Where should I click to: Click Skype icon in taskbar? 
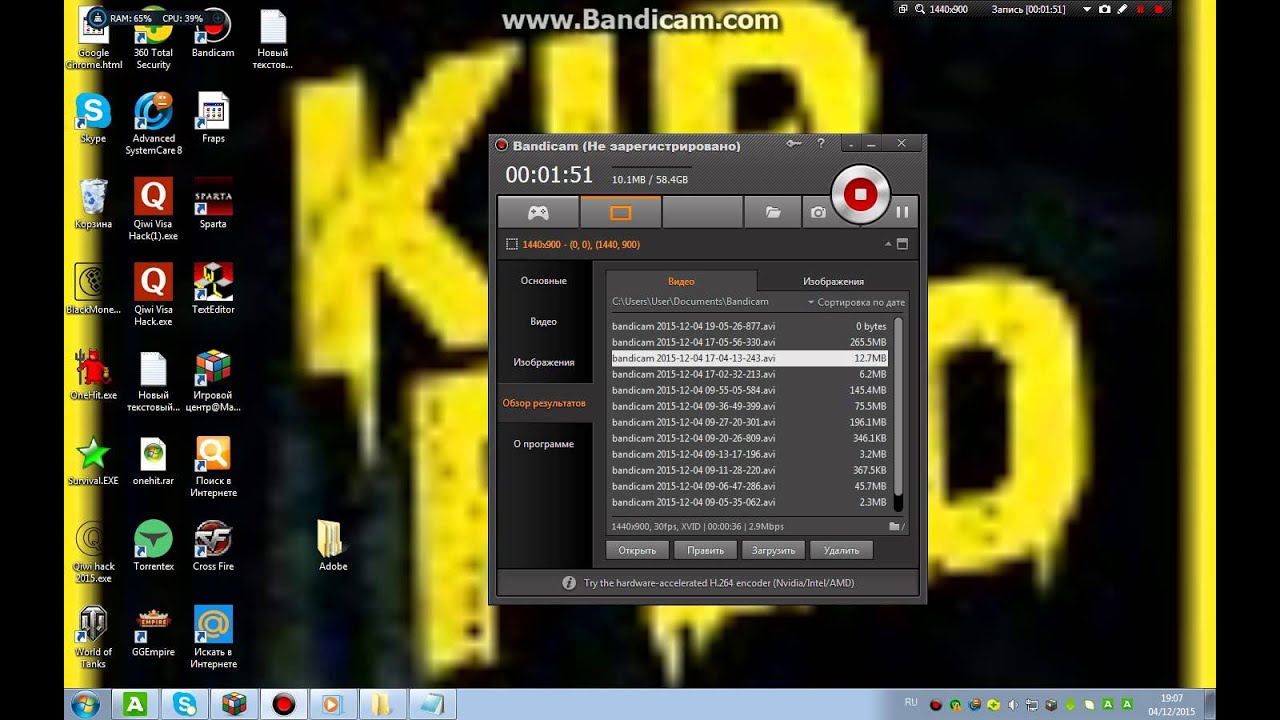click(185, 704)
